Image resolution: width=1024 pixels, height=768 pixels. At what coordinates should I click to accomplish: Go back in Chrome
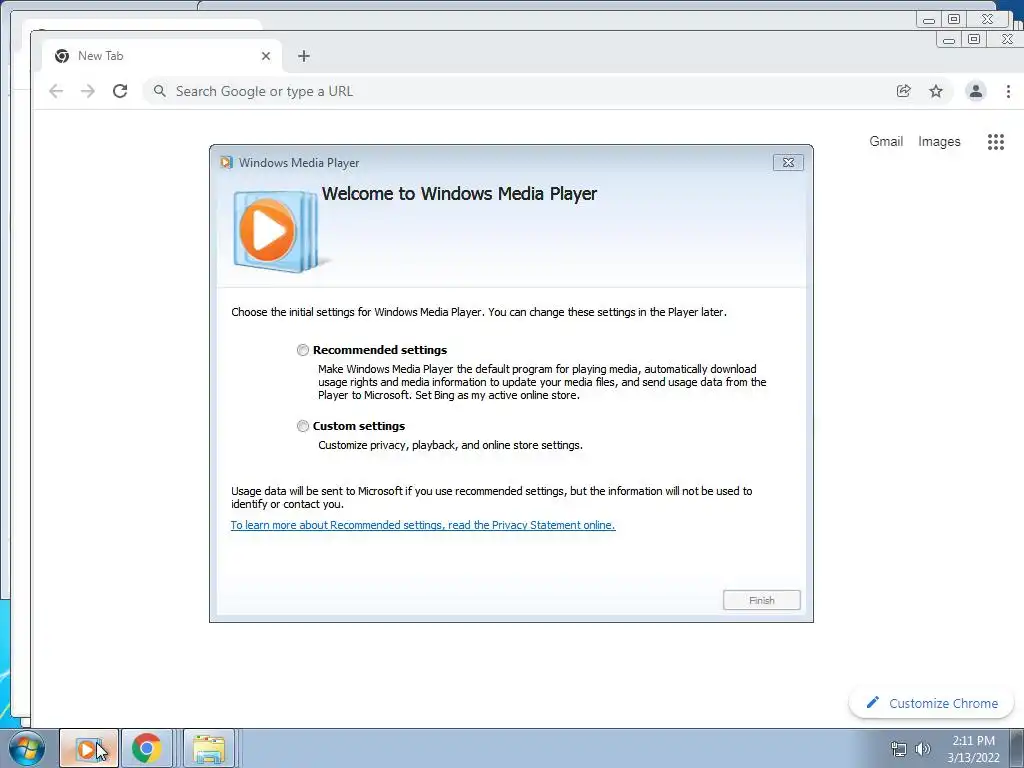(56, 91)
